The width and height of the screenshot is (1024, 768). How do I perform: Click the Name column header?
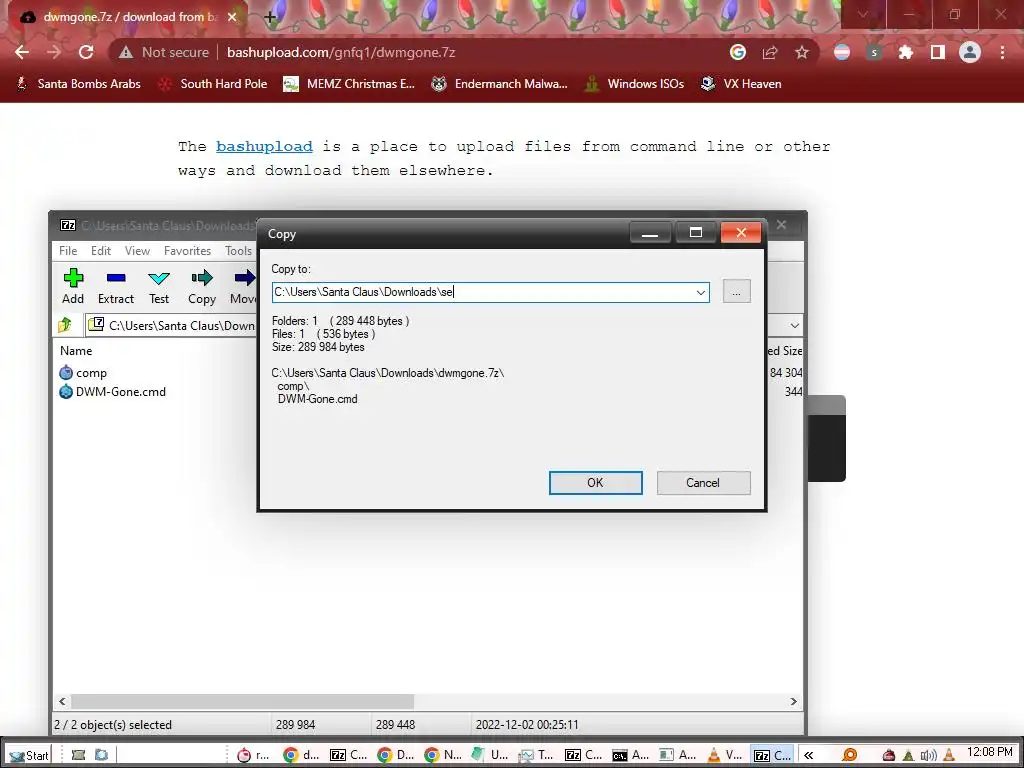pyautogui.click(x=76, y=351)
